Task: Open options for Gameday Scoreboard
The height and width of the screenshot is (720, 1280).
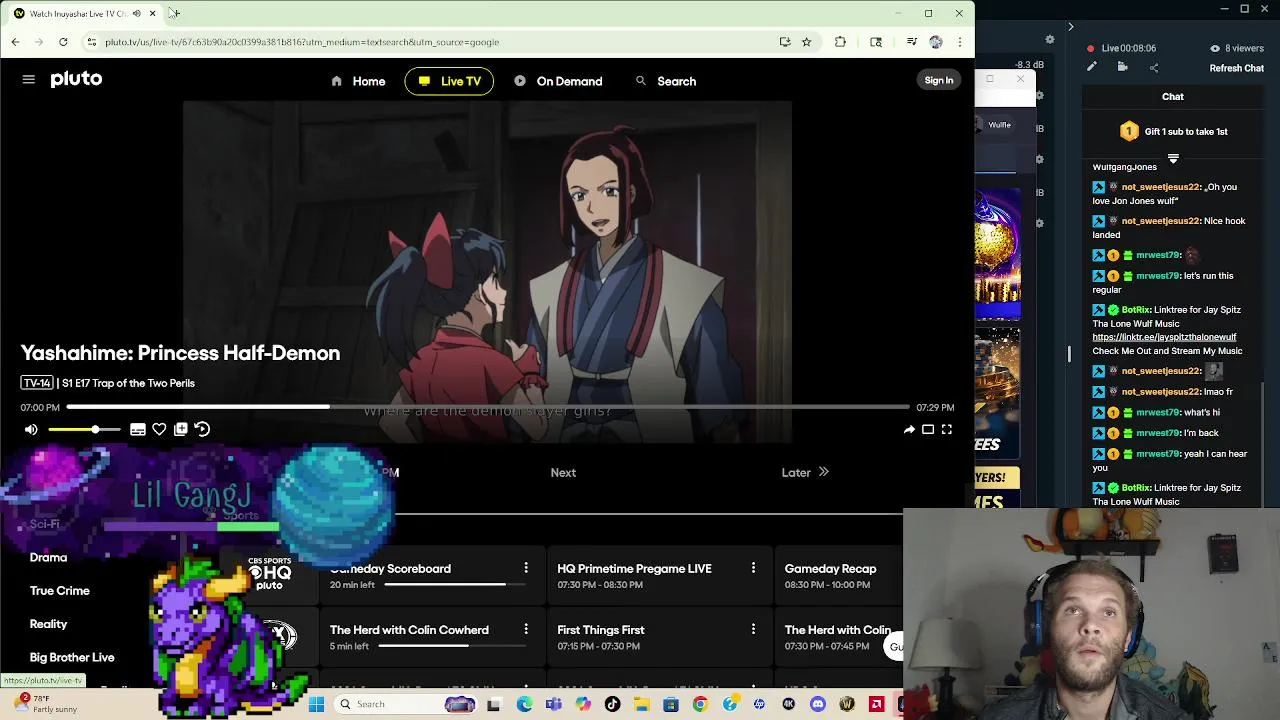Action: tap(526, 568)
